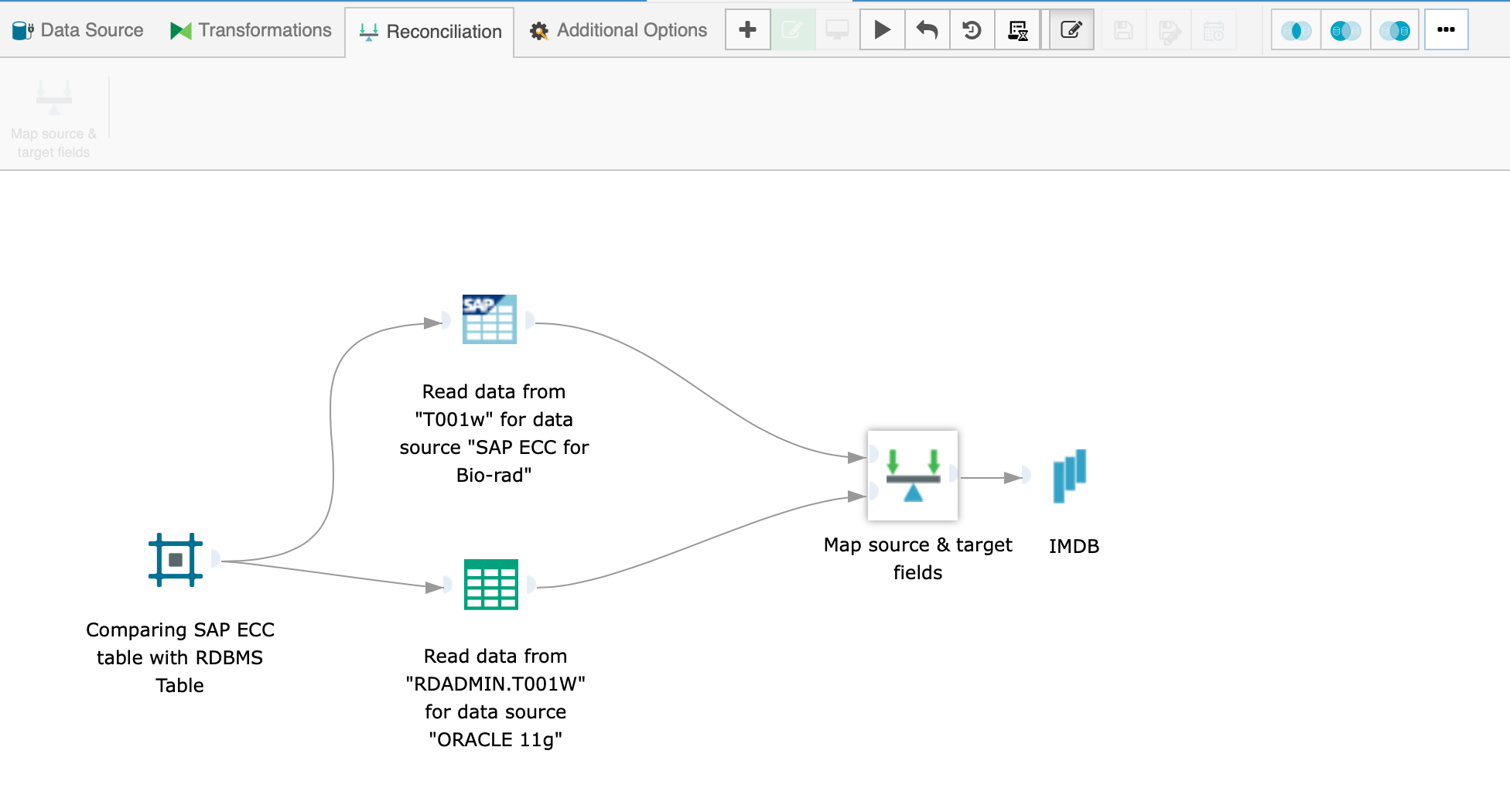Select the SAP table reader node
Image resolution: width=1510 pixels, height=812 pixels.
[489, 319]
